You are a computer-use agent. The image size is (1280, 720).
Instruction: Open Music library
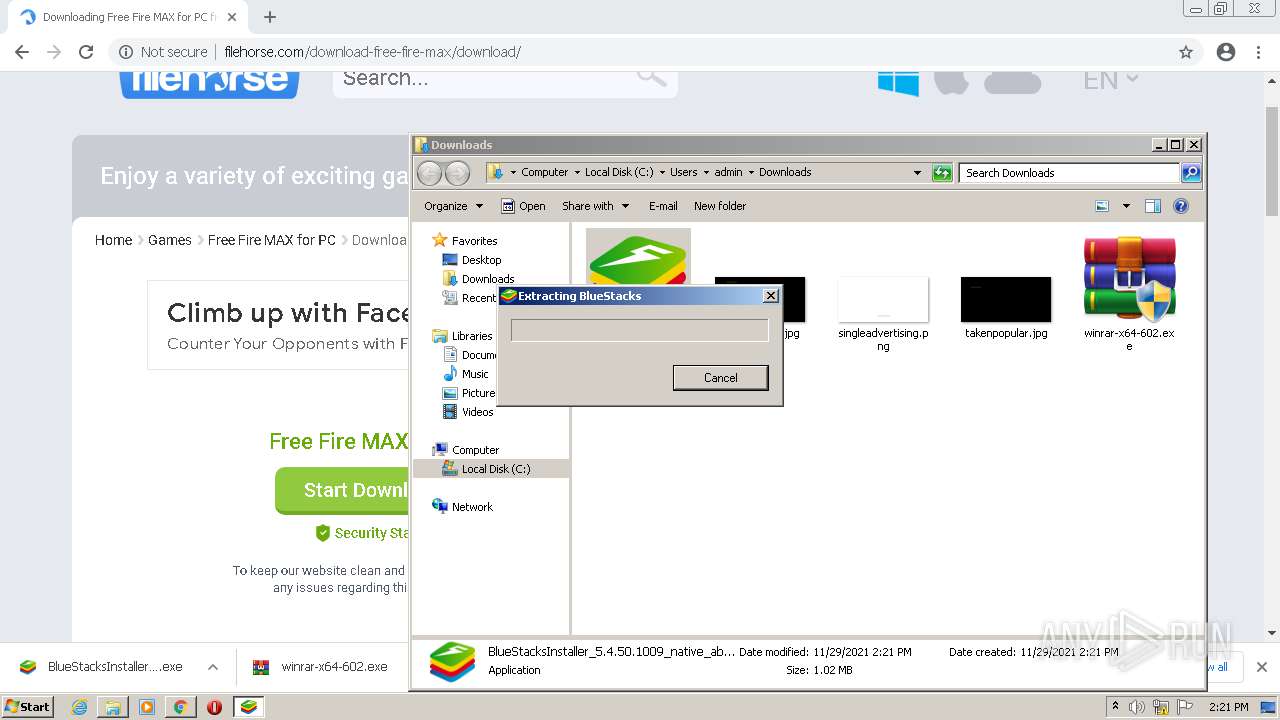[x=475, y=374]
